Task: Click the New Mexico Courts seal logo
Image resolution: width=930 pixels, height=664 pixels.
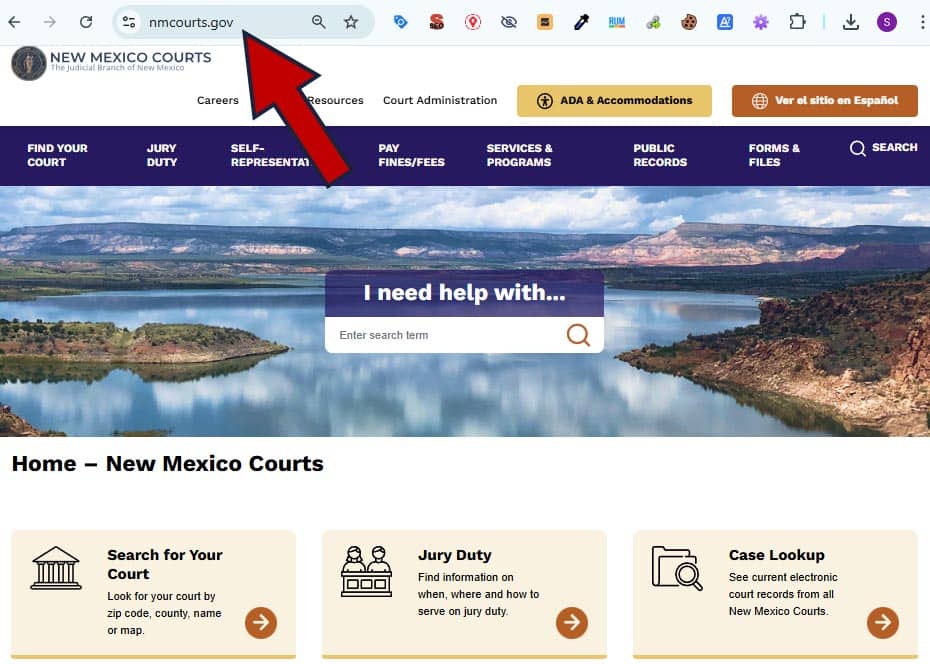Action: coord(28,62)
